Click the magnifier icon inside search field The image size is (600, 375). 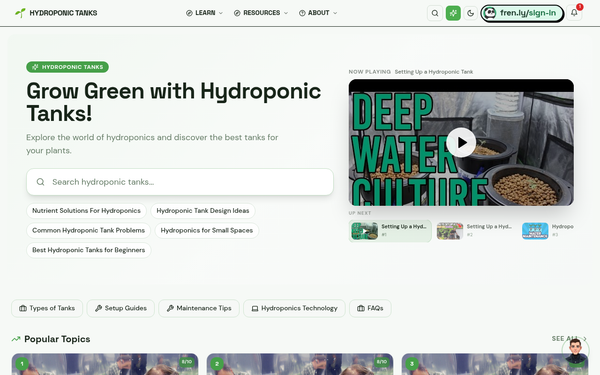point(41,182)
